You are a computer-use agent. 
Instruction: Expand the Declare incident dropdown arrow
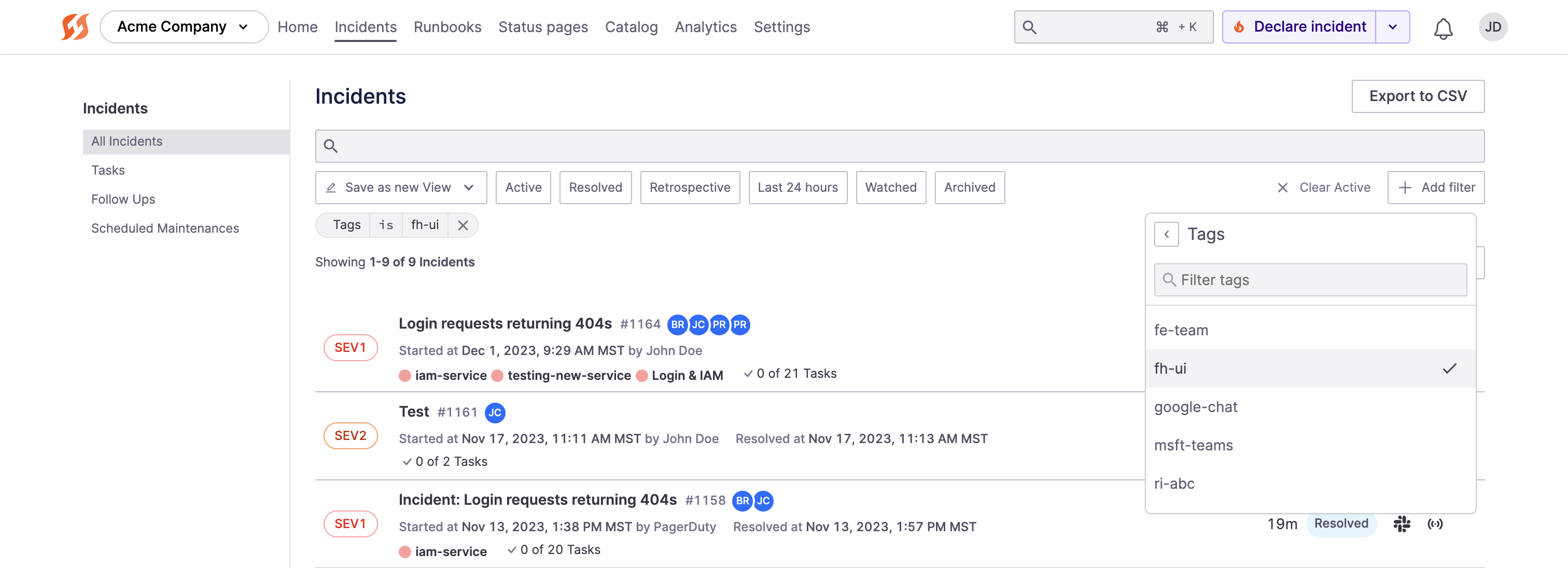tap(1392, 27)
